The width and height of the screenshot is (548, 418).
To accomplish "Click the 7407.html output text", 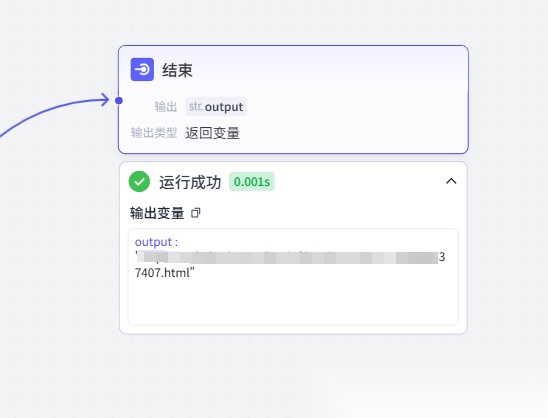I will [164, 273].
